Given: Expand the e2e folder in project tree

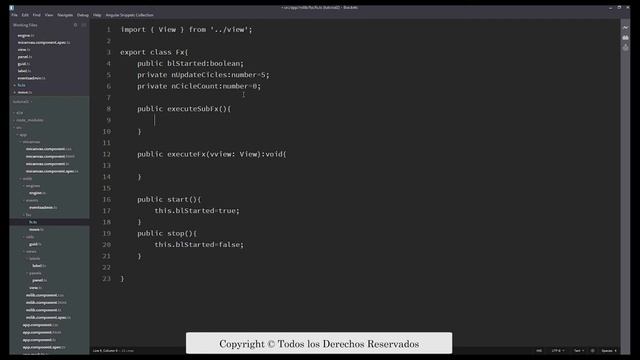Looking at the screenshot, I should [x=19, y=113].
